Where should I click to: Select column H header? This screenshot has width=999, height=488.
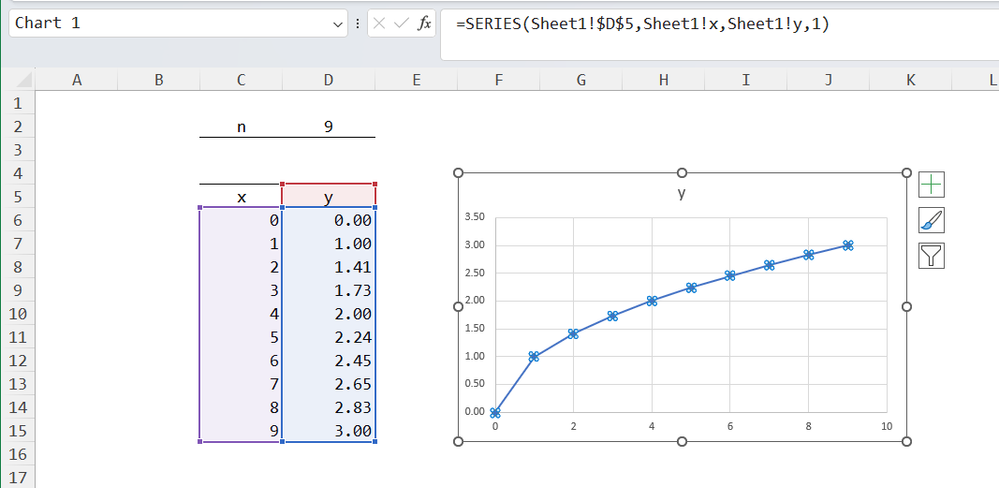663,80
